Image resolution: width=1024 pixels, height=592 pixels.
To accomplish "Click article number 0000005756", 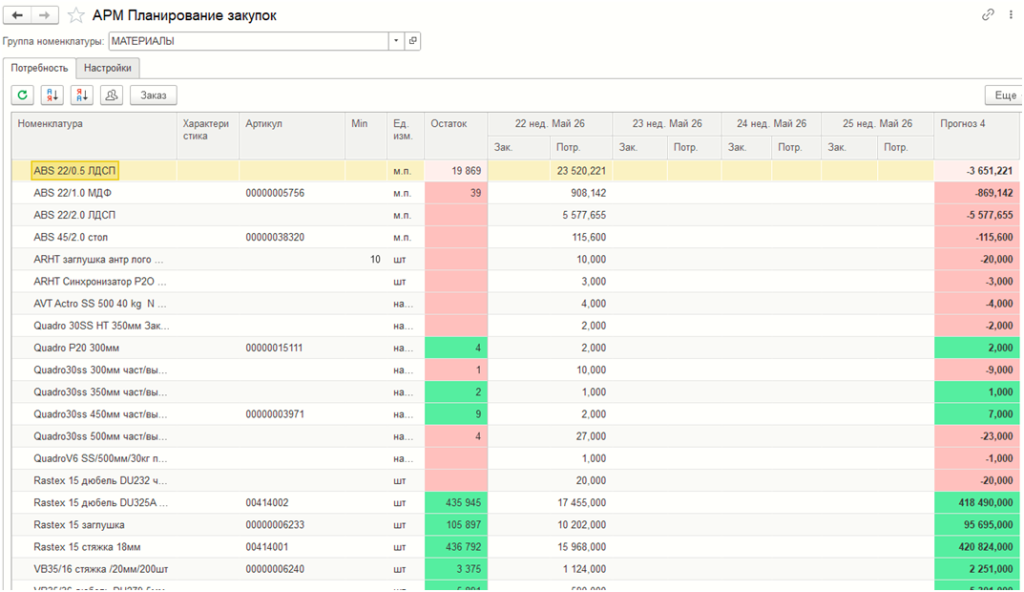I will (275, 193).
